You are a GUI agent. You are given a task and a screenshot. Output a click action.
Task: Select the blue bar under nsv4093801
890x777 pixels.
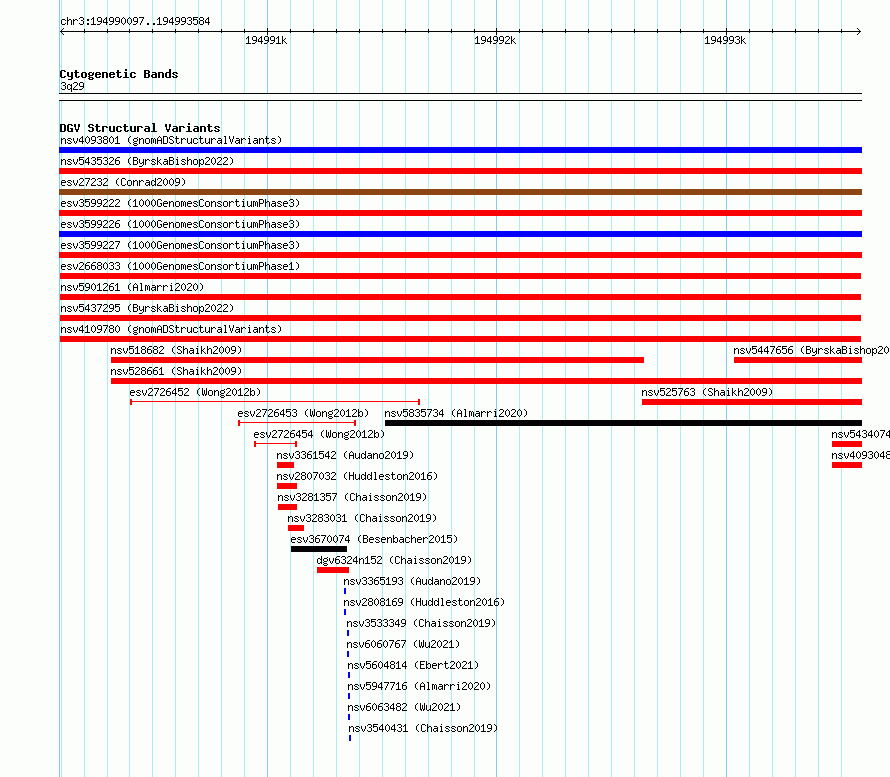460,150
